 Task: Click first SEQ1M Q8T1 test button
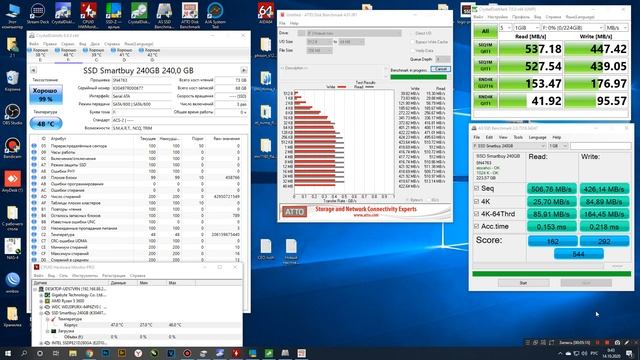[x=485, y=49]
